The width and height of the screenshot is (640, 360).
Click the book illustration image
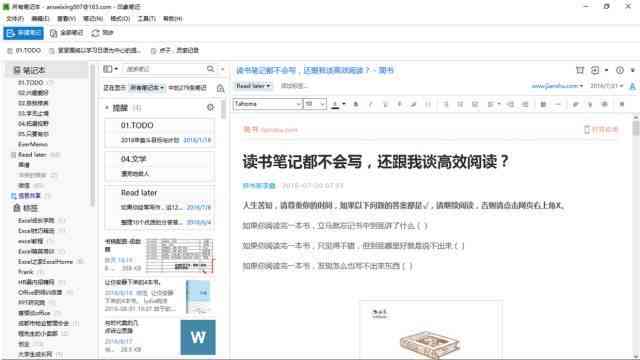point(431,344)
